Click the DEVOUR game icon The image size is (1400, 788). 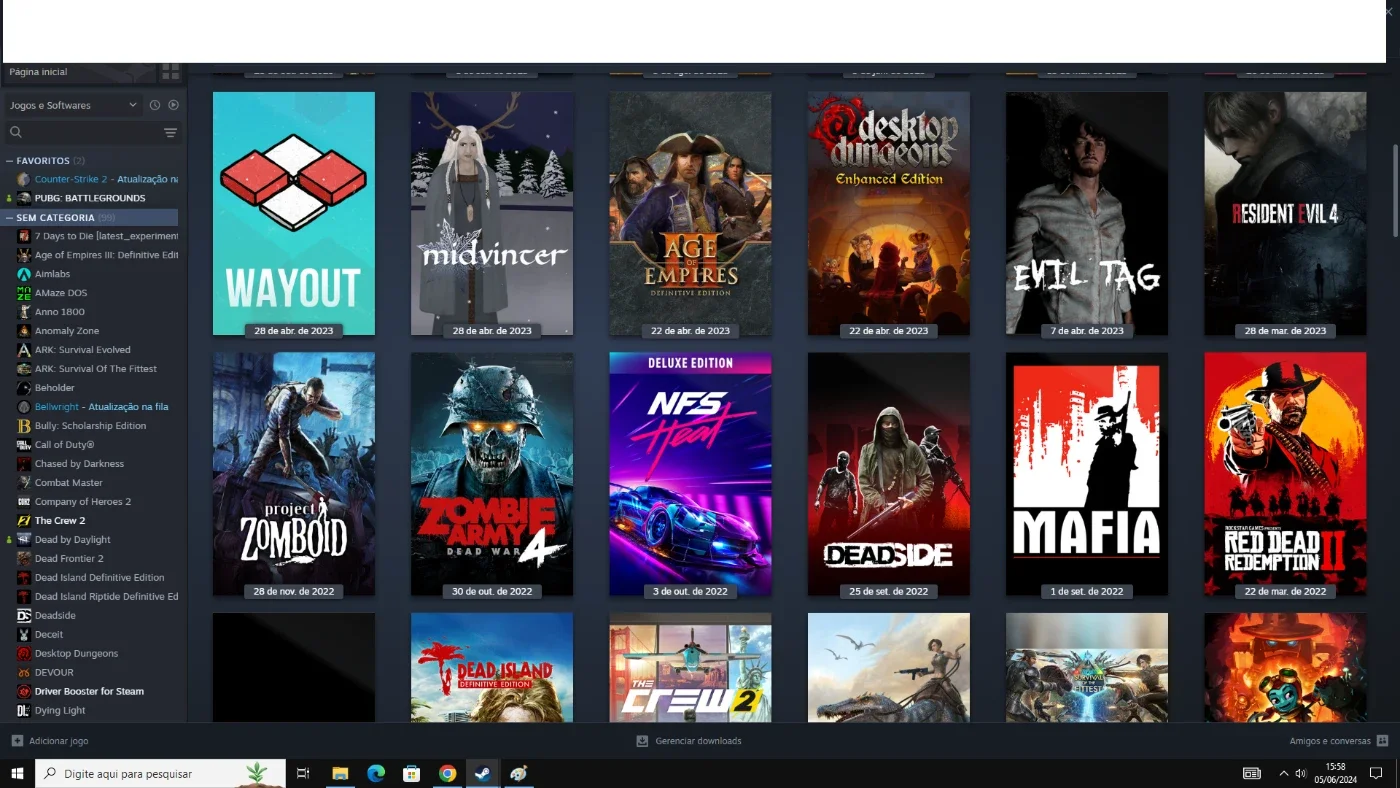click(24, 673)
